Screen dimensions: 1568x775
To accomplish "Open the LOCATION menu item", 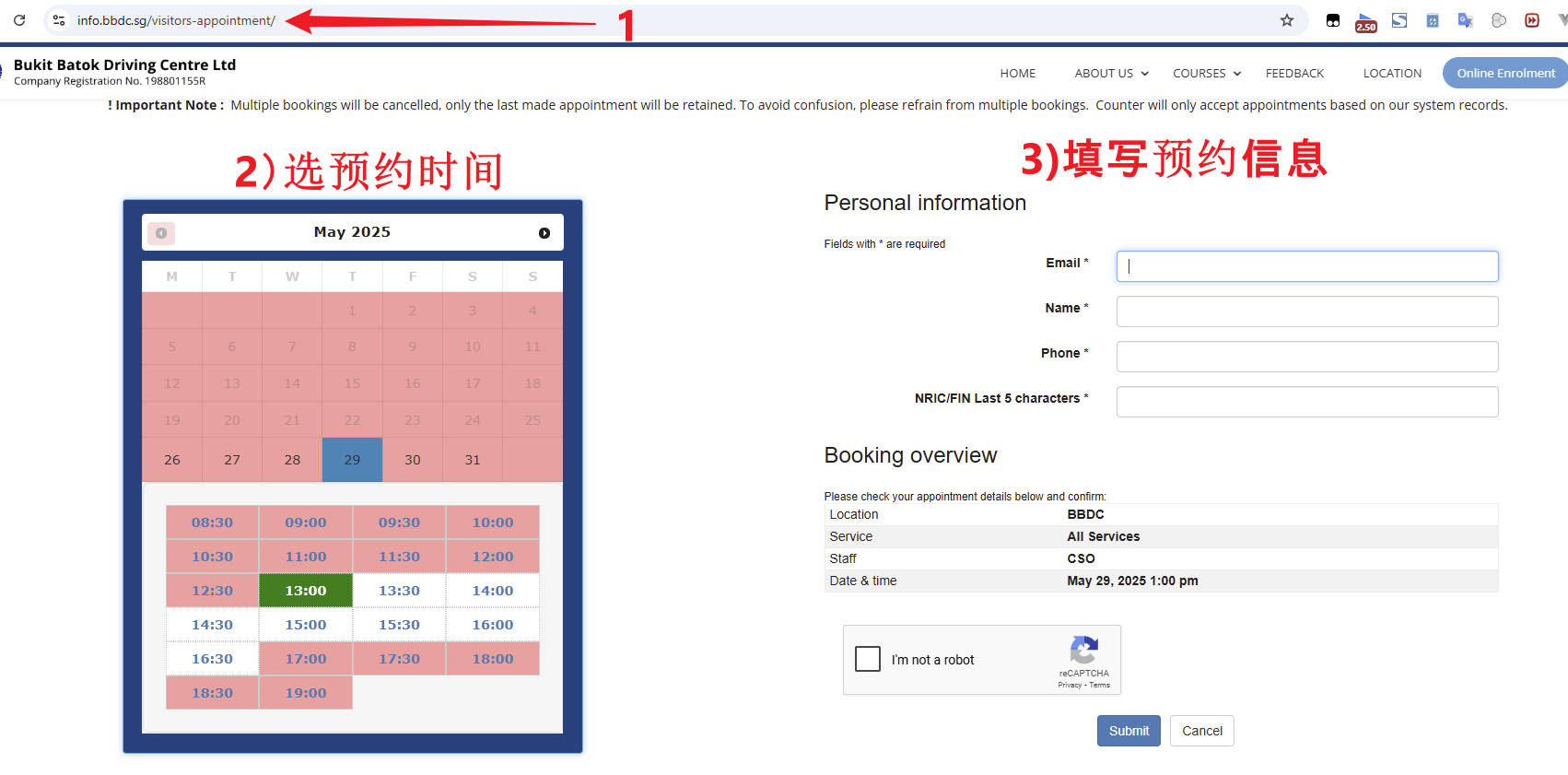I will [1392, 74].
